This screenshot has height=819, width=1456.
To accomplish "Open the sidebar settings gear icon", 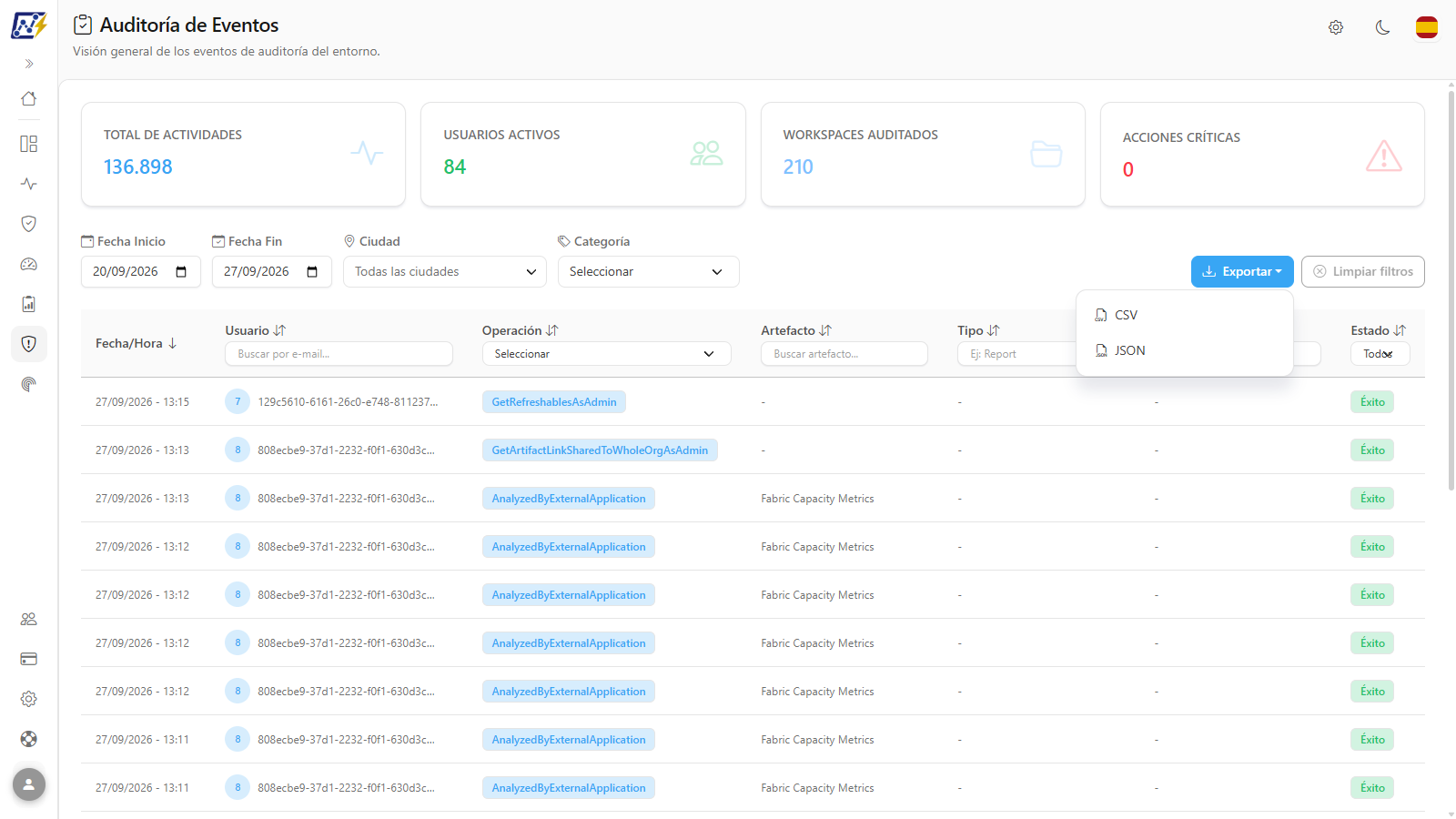I will [29, 699].
